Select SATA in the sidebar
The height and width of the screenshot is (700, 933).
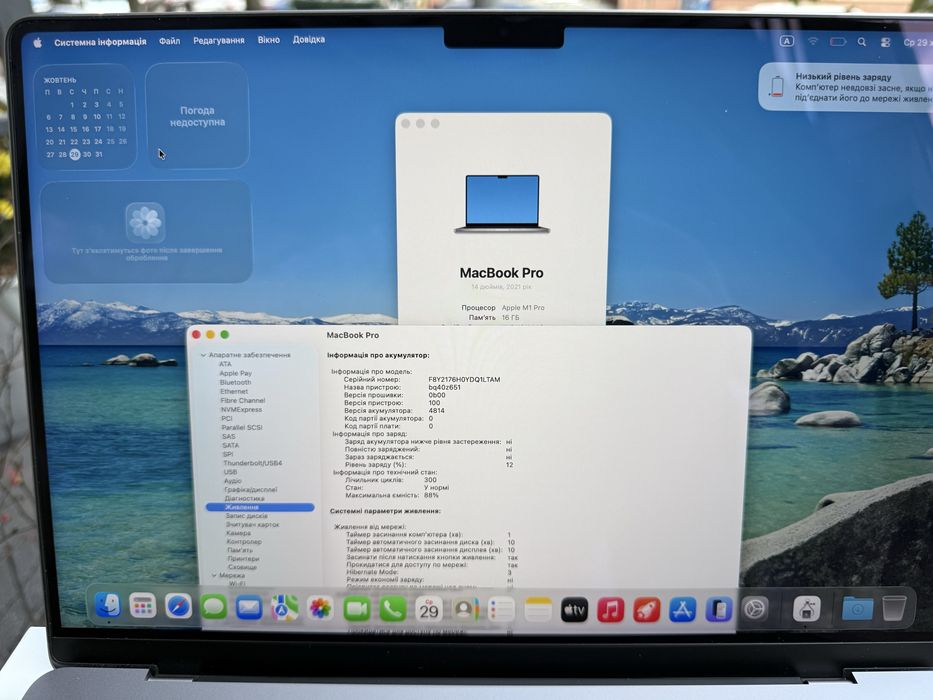pos(230,445)
